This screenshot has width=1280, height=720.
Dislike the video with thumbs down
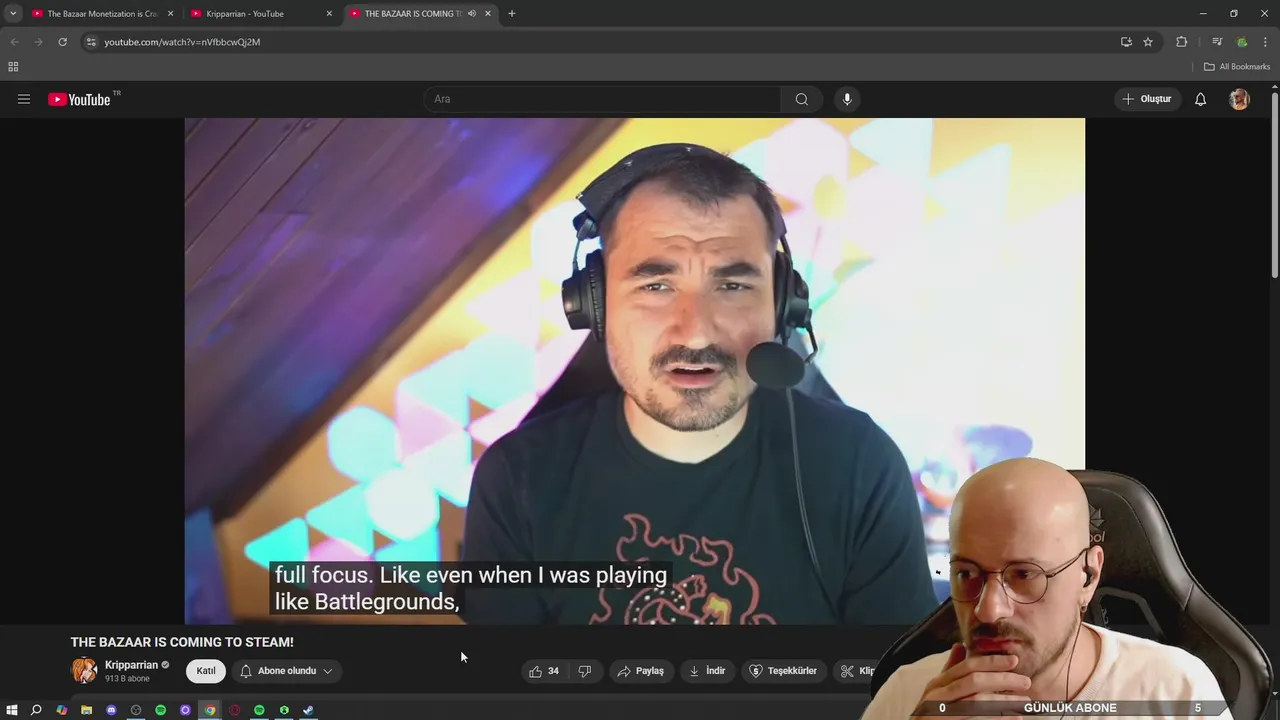(x=585, y=671)
